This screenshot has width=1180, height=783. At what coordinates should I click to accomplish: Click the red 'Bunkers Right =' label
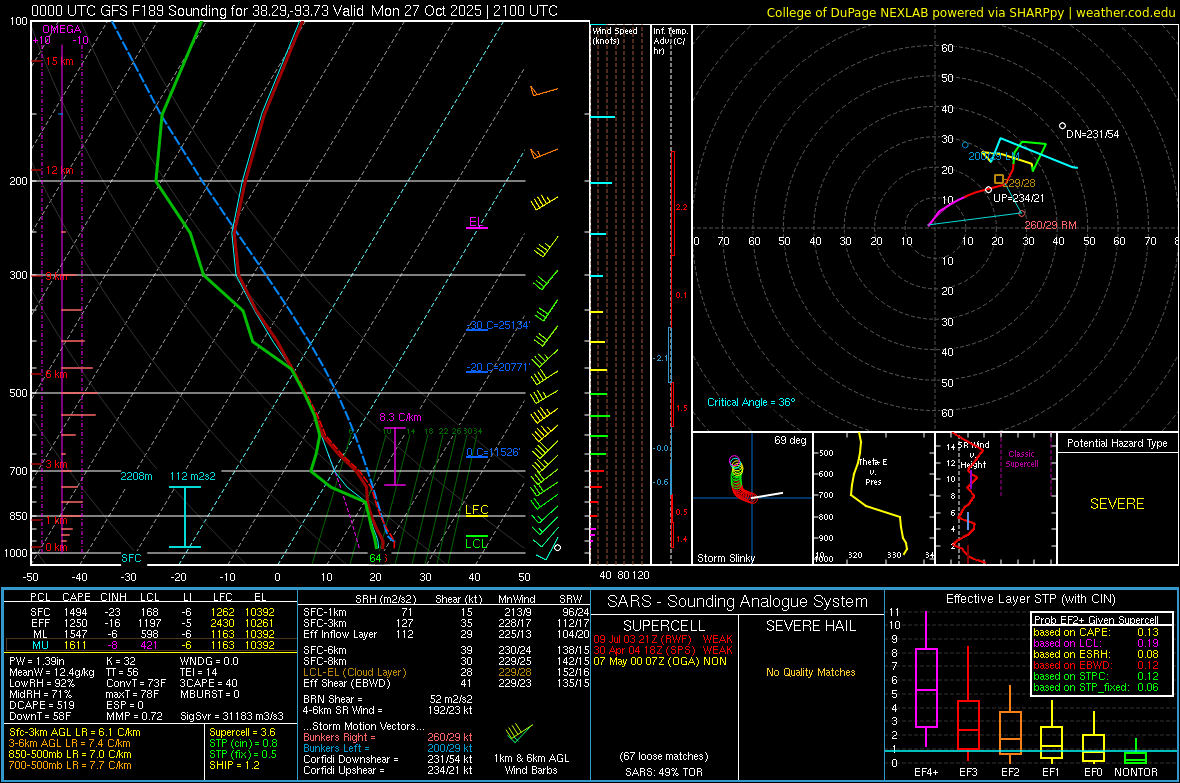pos(339,738)
